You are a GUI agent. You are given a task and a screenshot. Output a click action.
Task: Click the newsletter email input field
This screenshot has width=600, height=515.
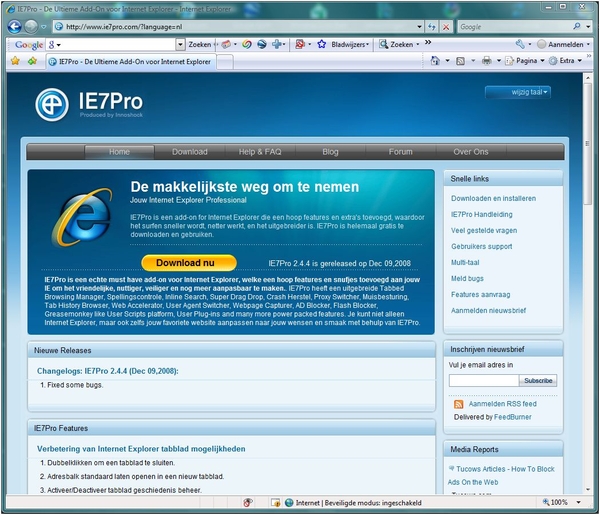tap(484, 381)
